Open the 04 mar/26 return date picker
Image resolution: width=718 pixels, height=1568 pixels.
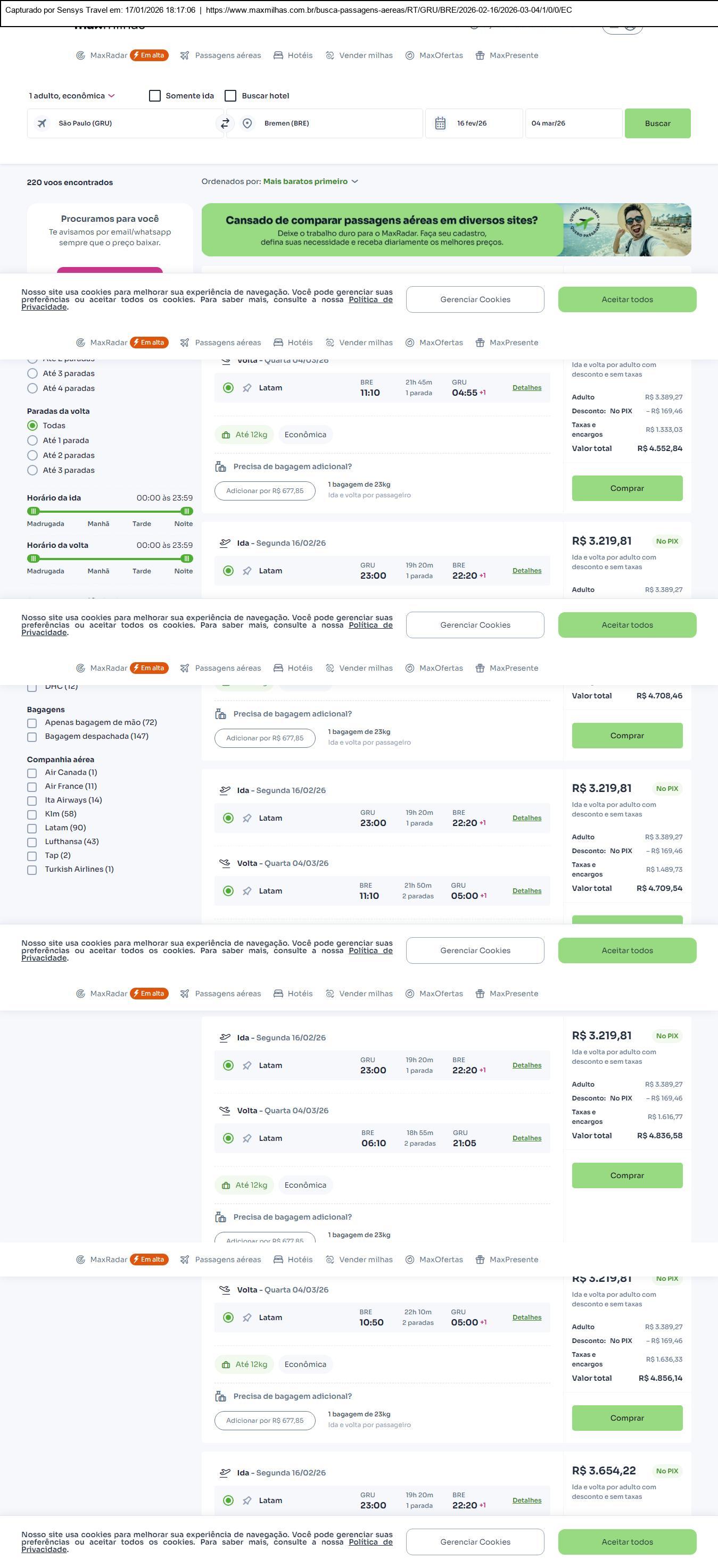573,123
